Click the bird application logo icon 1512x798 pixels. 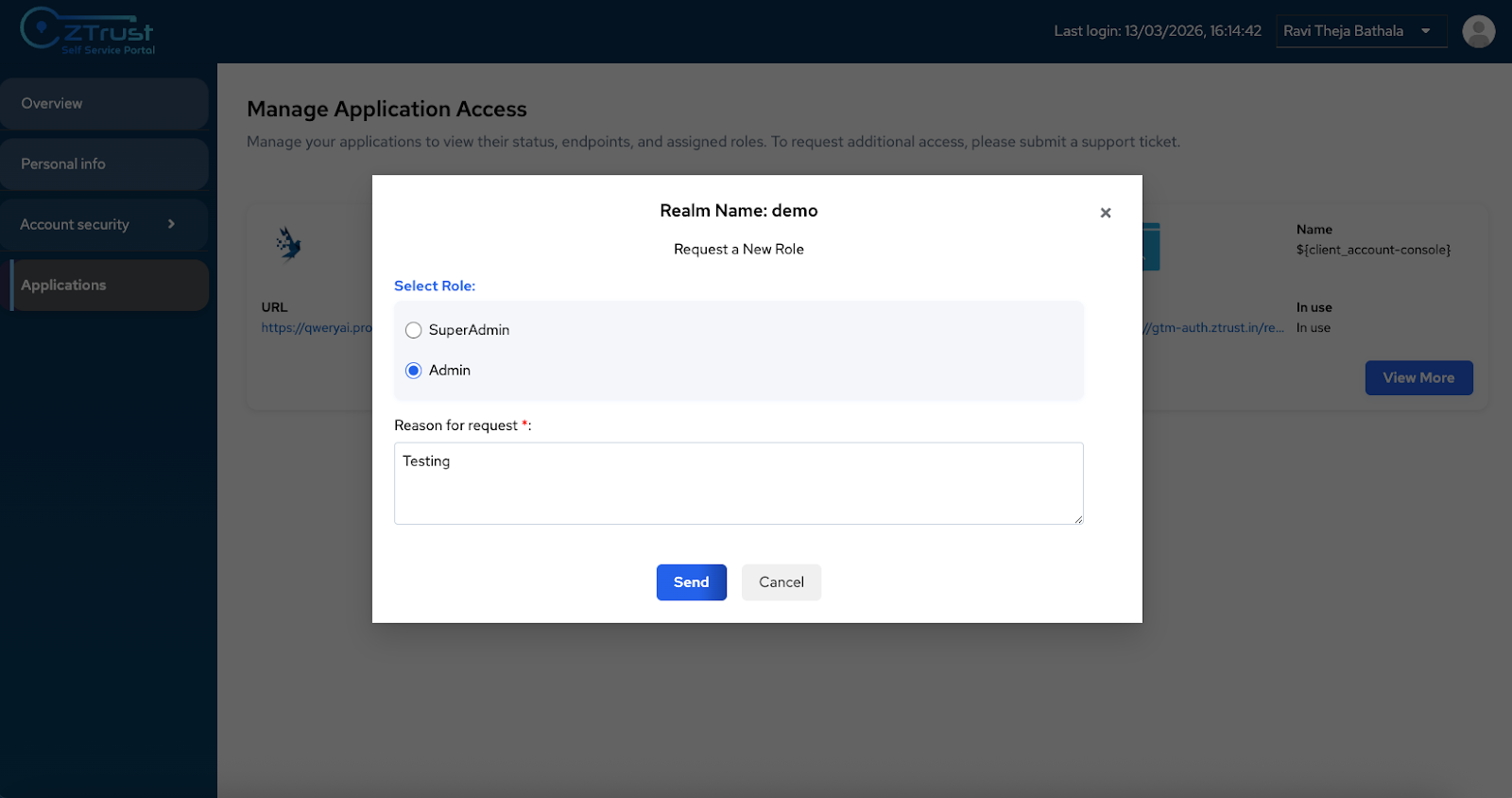click(288, 245)
